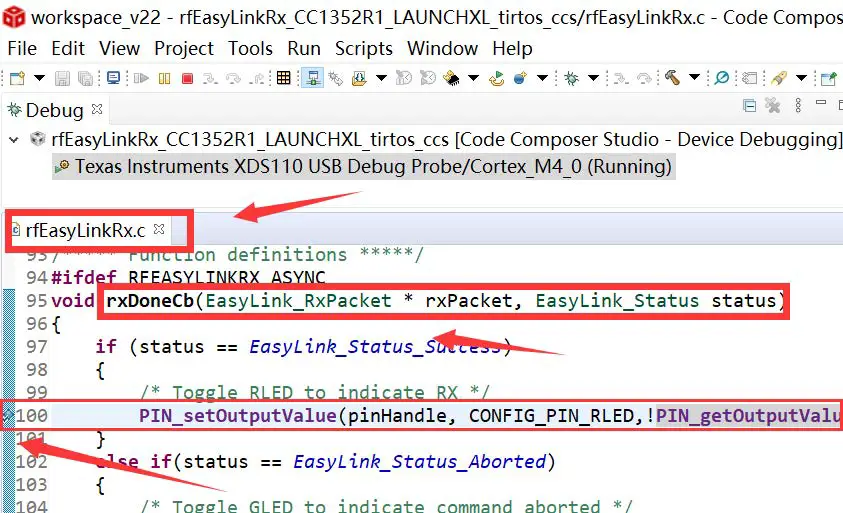Click the grayed assembly step over icon
The width and height of the screenshot is (843, 513).
644,79
